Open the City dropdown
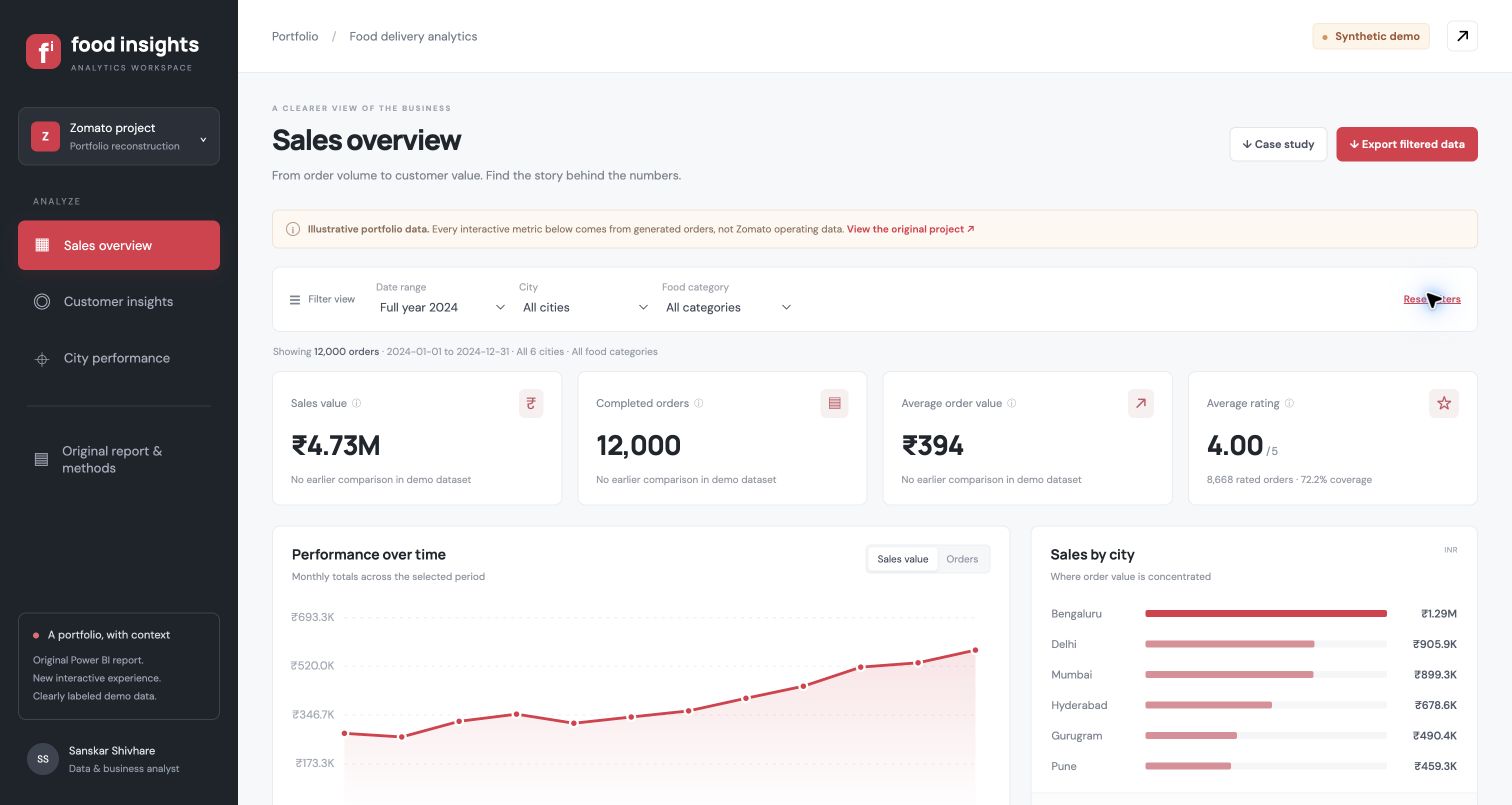The height and width of the screenshot is (805, 1512). tap(585, 307)
